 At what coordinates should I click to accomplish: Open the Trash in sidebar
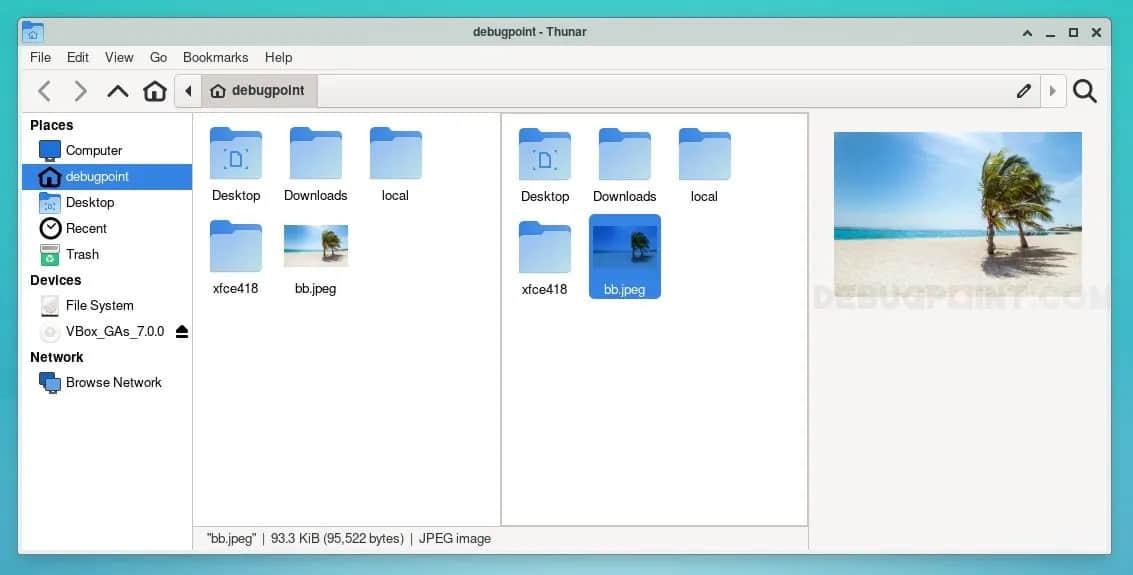click(x=82, y=254)
